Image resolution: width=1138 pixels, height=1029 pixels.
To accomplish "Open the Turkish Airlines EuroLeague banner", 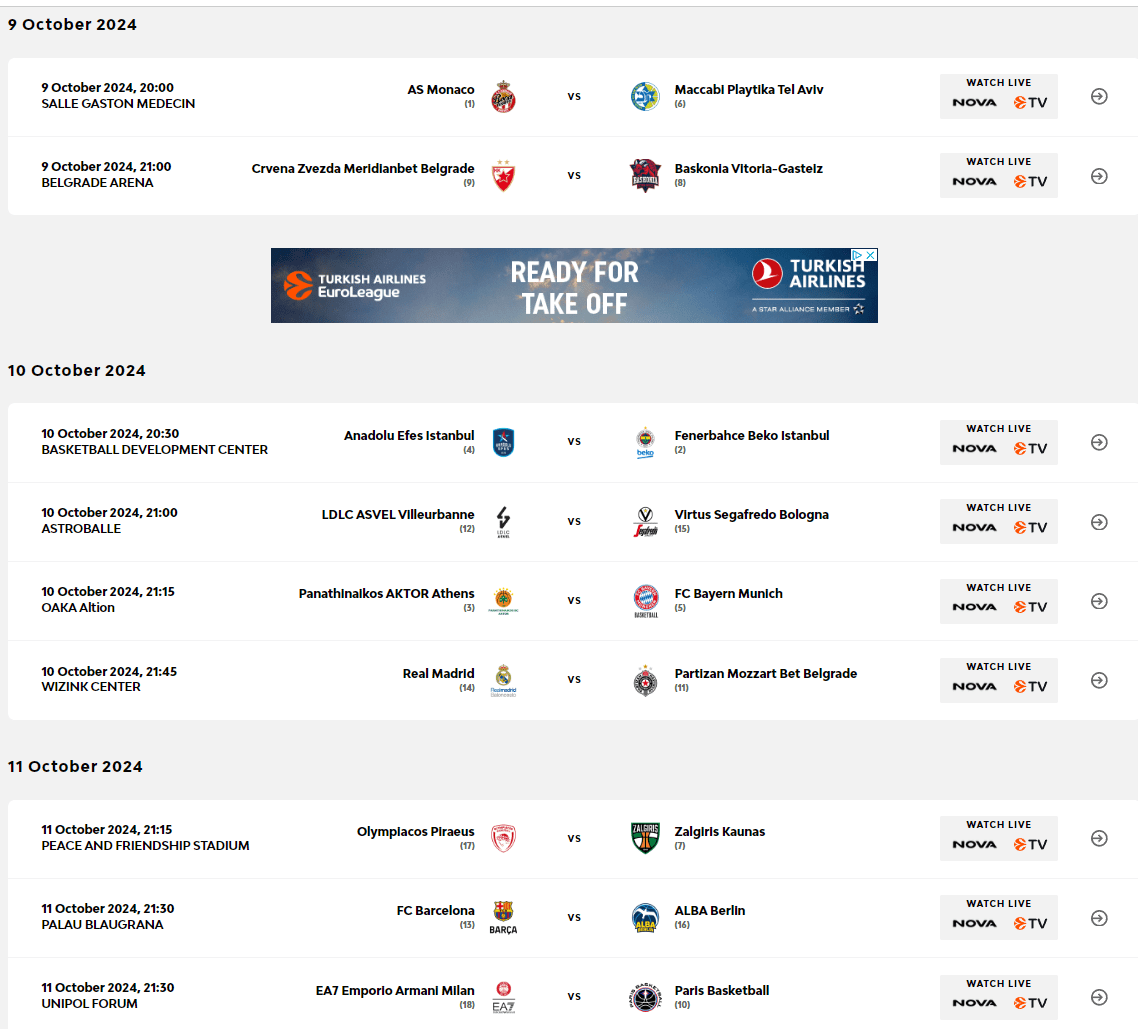I will pos(574,286).
